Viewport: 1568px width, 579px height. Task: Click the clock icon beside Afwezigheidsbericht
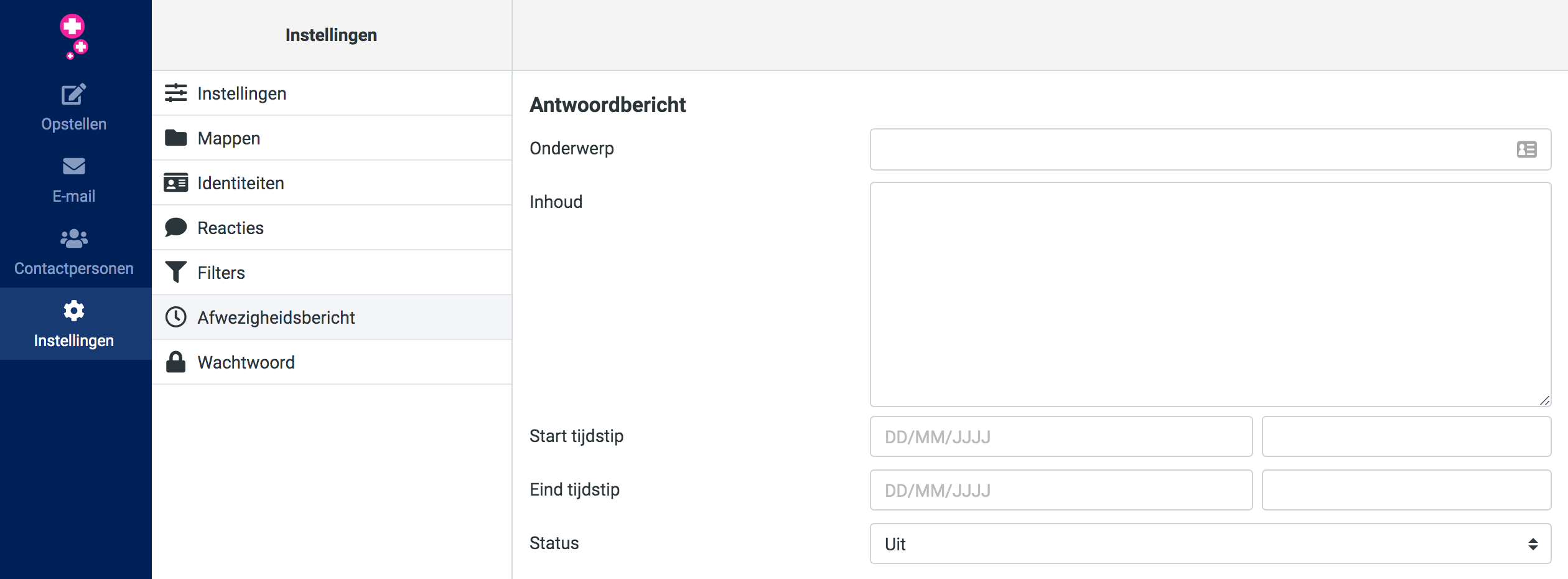pos(176,317)
